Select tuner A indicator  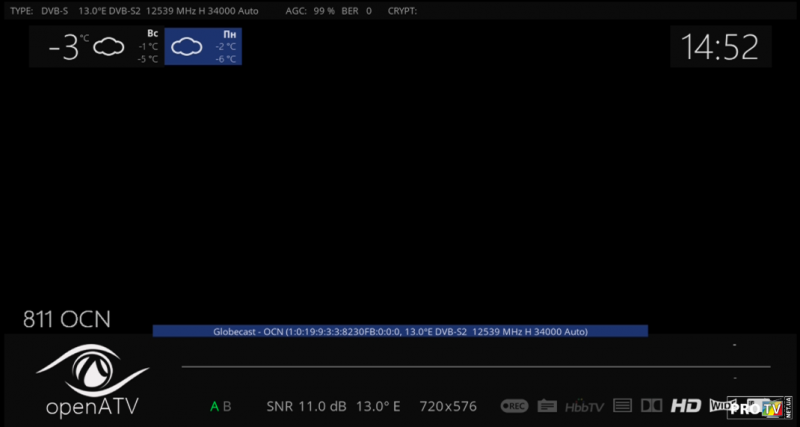(214, 407)
